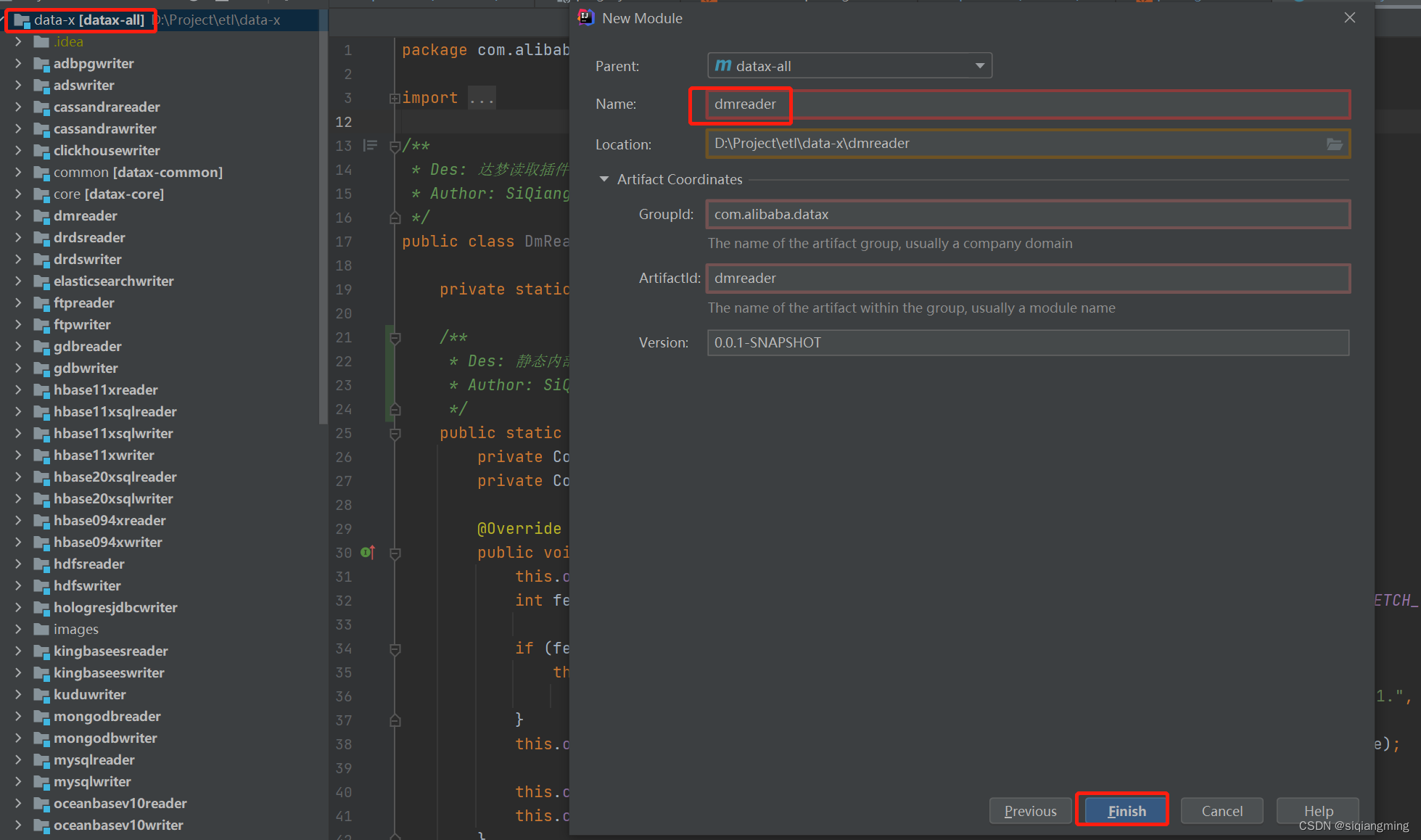The height and width of the screenshot is (840, 1421).
Task: Click the dmreader module folder icon
Action: (x=41, y=216)
